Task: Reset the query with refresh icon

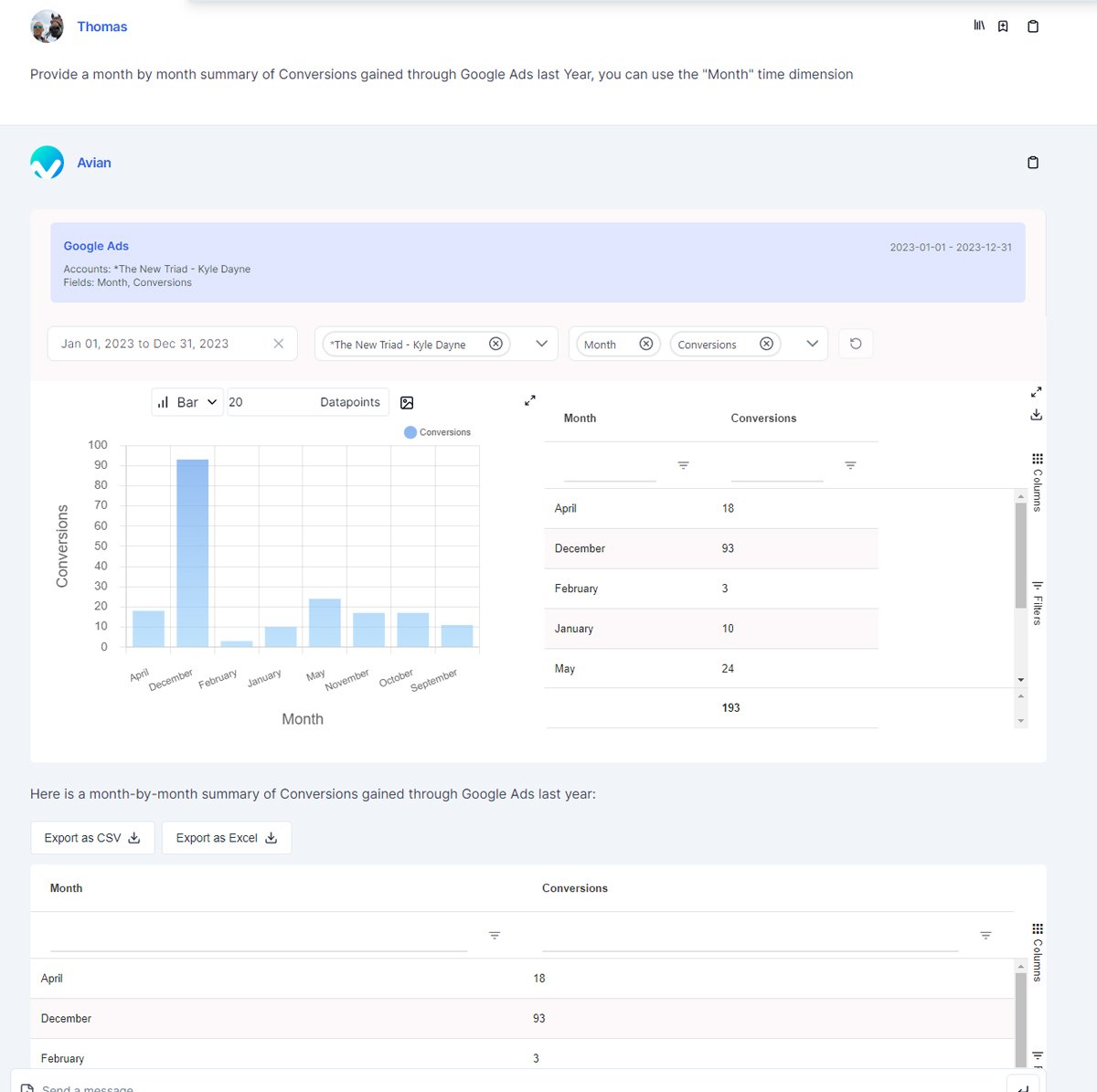Action: pos(856,344)
